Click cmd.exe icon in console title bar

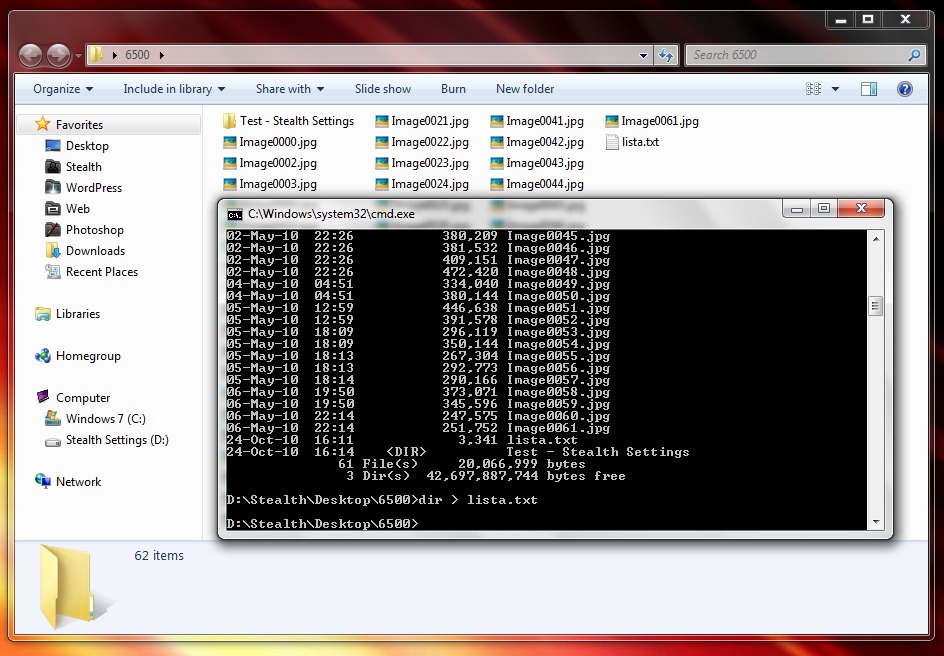[235, 214]
